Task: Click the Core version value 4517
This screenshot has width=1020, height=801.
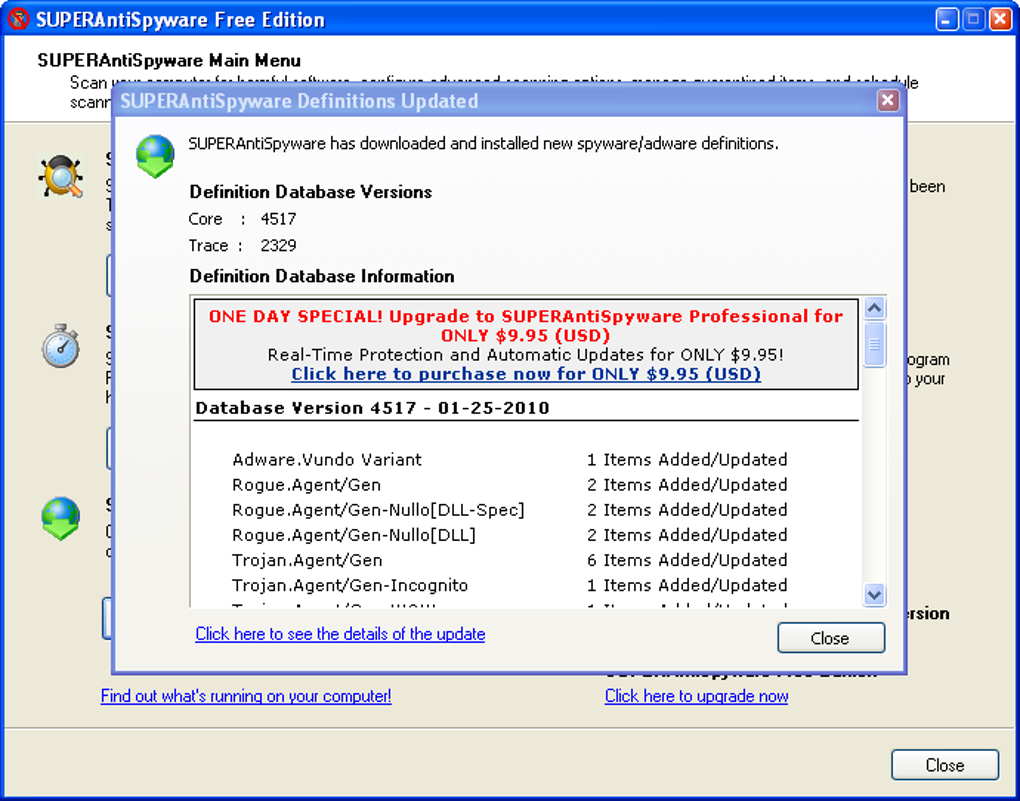Action: click(278, 219)
